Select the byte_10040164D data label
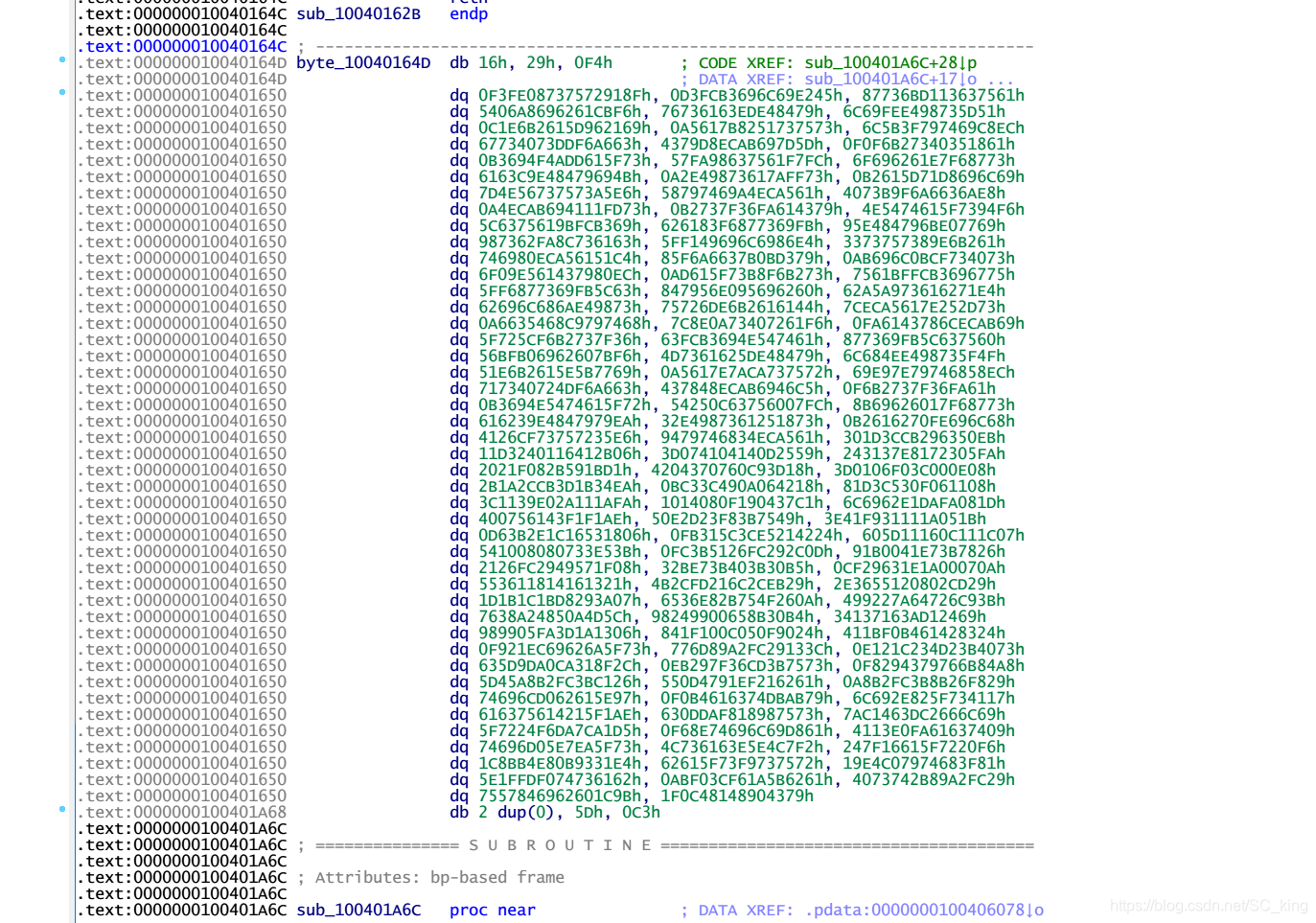 click(x=363, y=62)
